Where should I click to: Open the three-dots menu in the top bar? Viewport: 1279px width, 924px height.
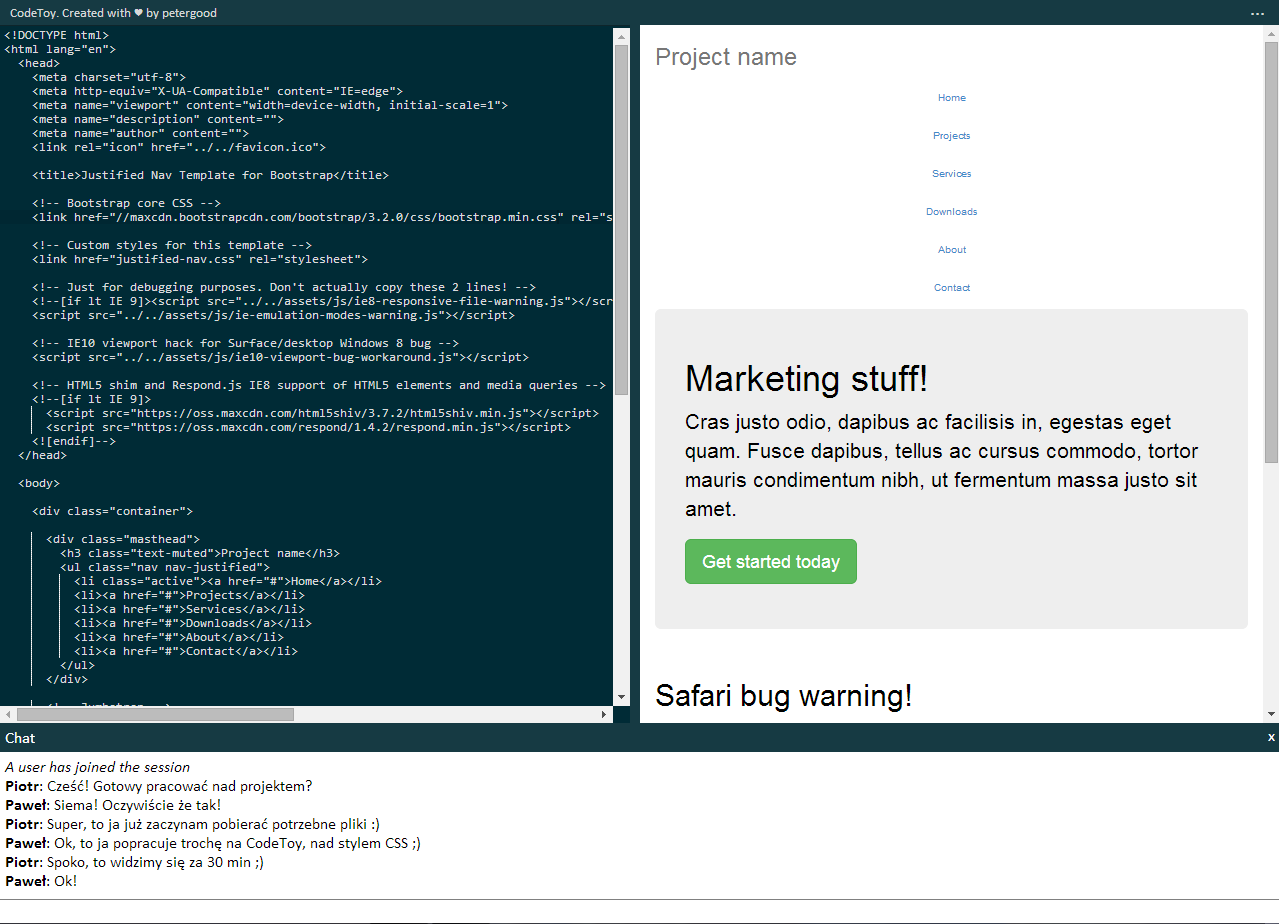coord(1257,13)
